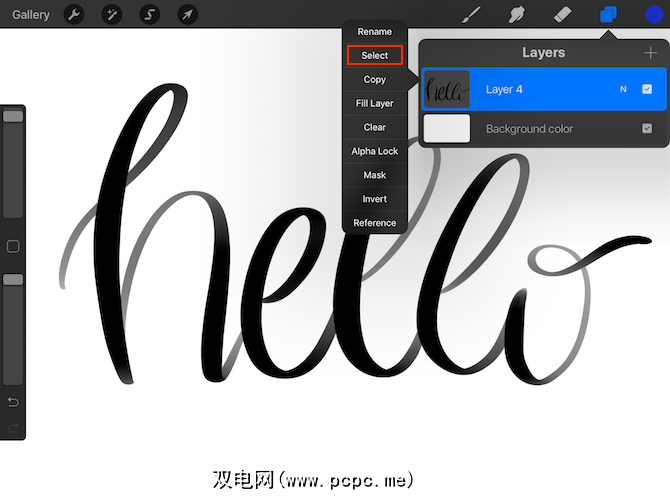This screenshot has width=670, height=503.
Task: Redo with the redo arrow in sidebar
Action: [x=13, y=427]
